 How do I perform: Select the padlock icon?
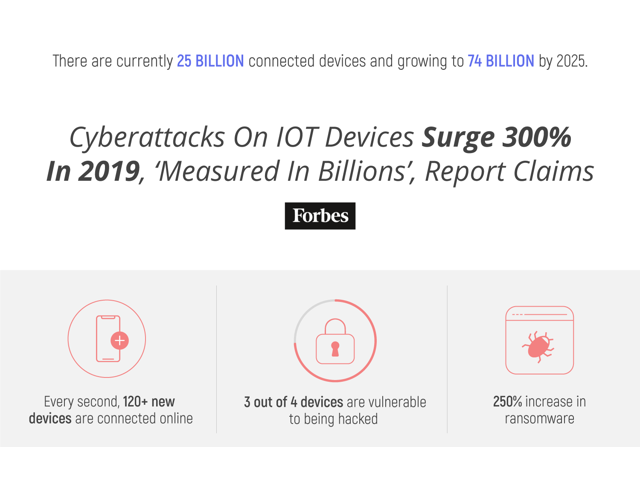[335, 341]
